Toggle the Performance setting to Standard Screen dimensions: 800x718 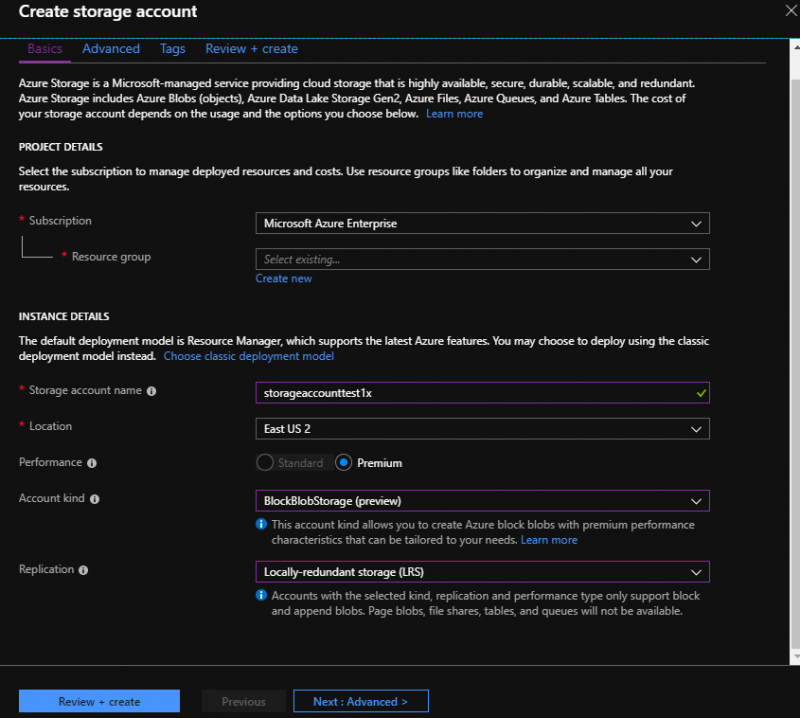[265, 463]
